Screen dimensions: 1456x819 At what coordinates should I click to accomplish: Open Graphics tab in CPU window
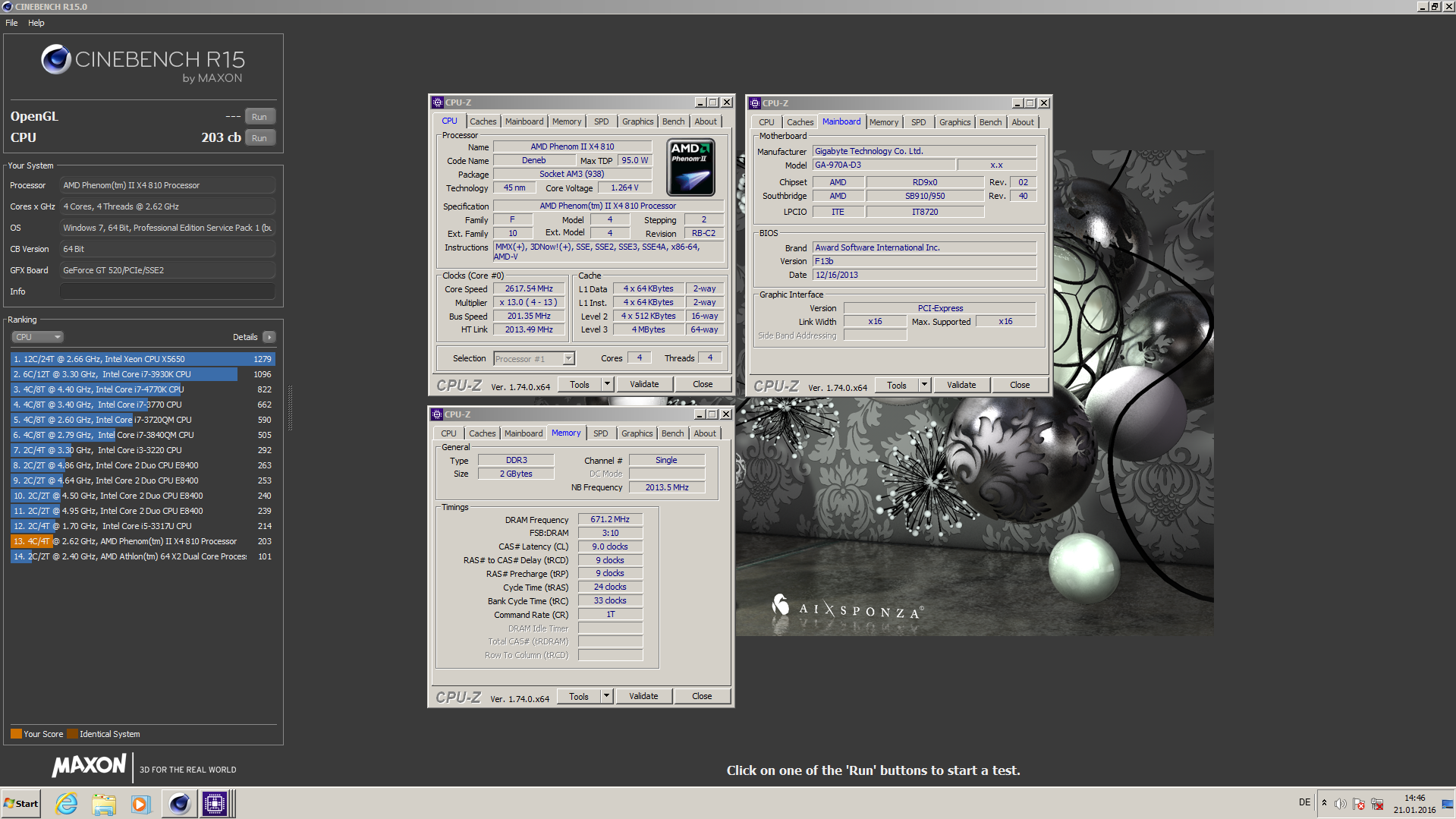[637, 121]
